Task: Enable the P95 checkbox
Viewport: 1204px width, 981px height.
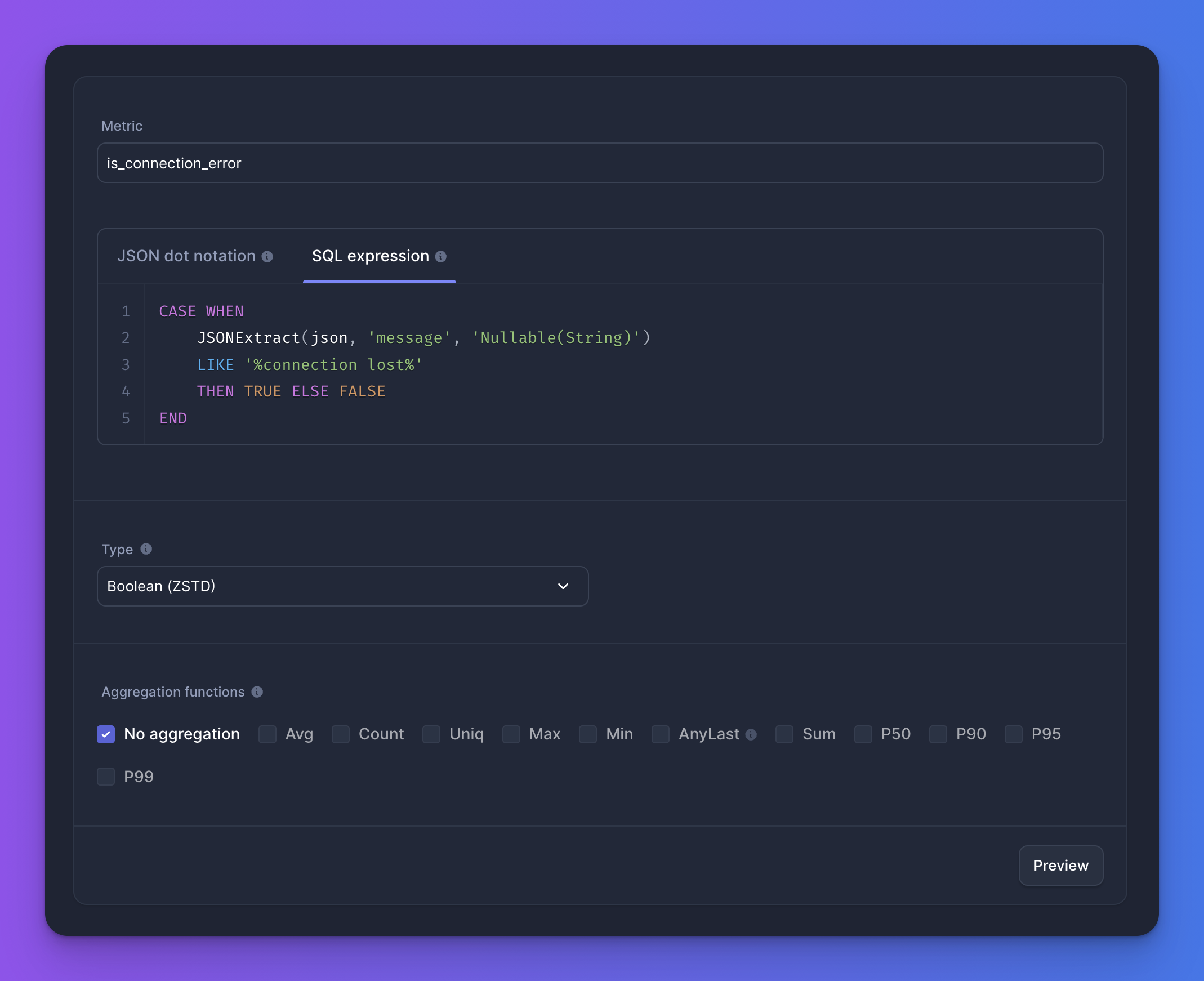Action: (x=1013, y=734)
